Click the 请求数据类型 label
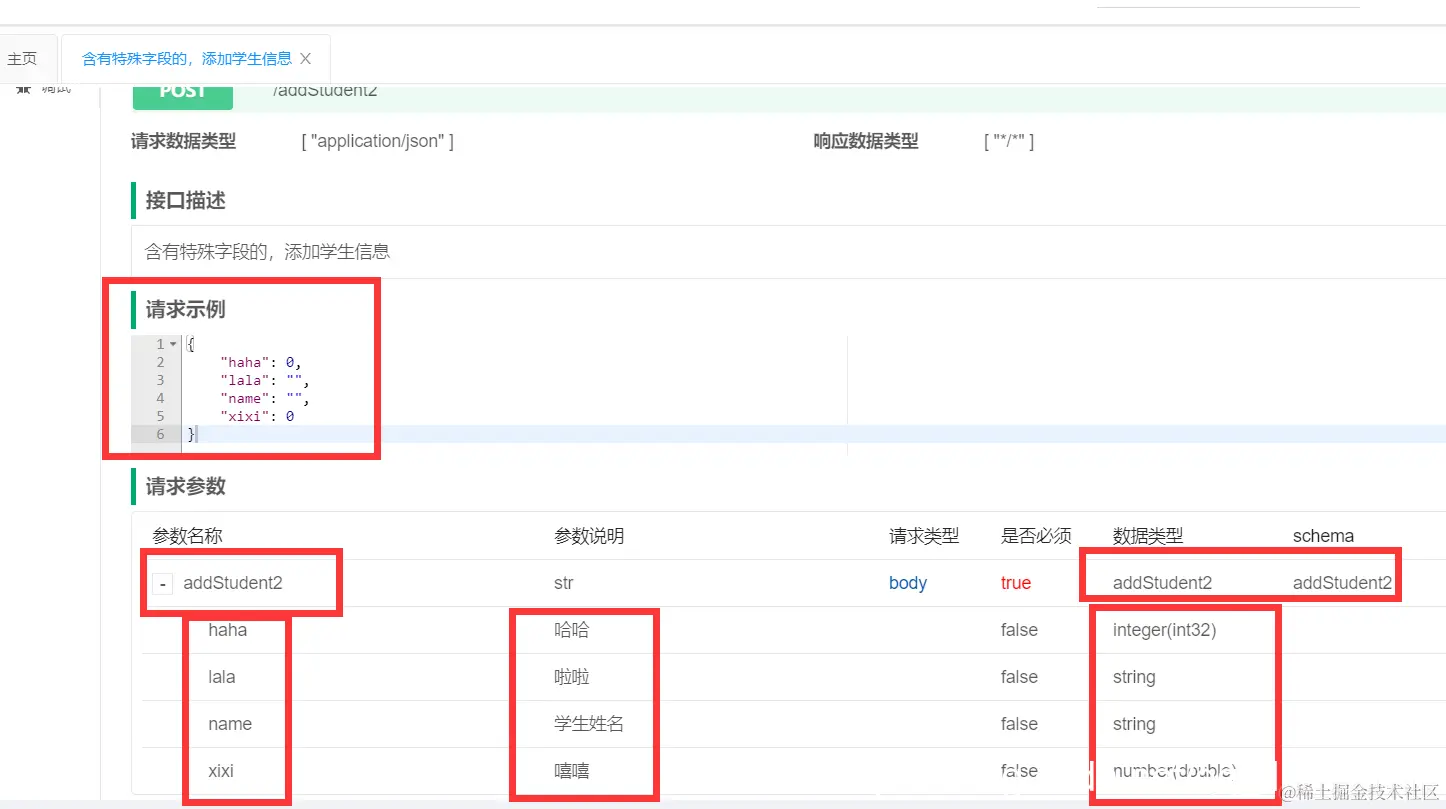 click(x=184, y=142)
